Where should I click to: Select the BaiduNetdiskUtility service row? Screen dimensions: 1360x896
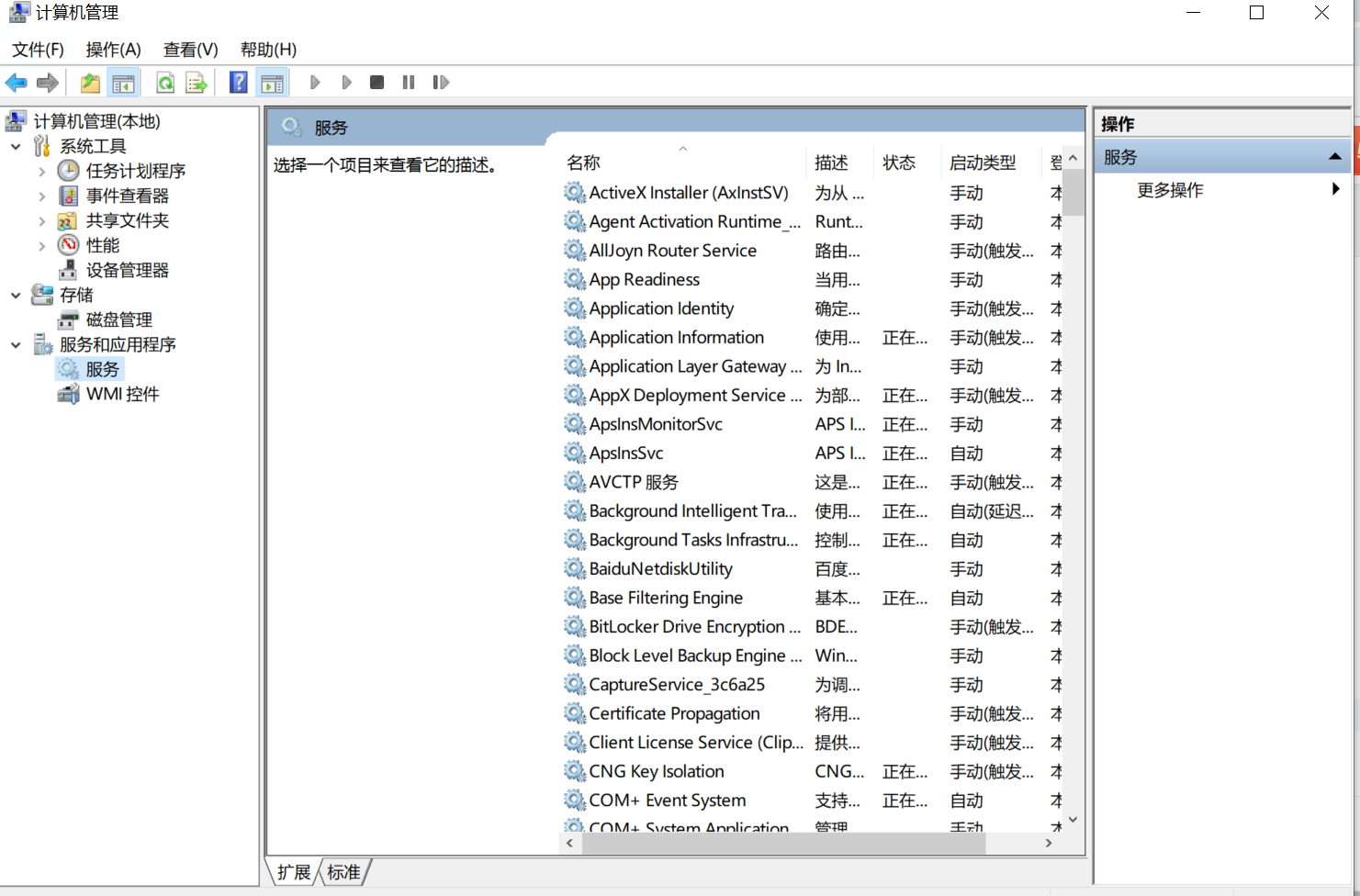pyautogui.click(x=660, y=569)
